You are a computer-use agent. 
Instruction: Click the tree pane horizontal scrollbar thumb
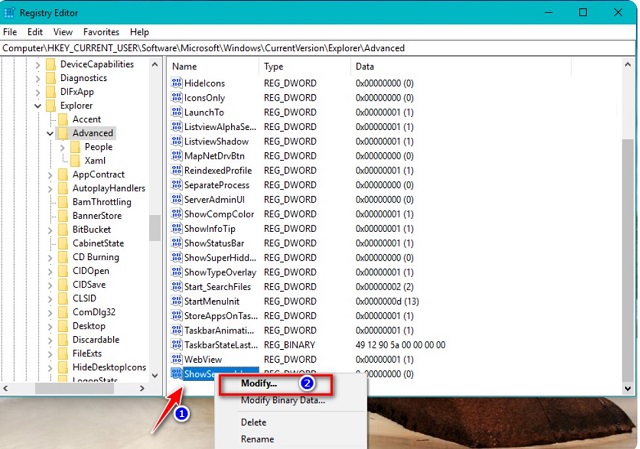click(73, 388)
